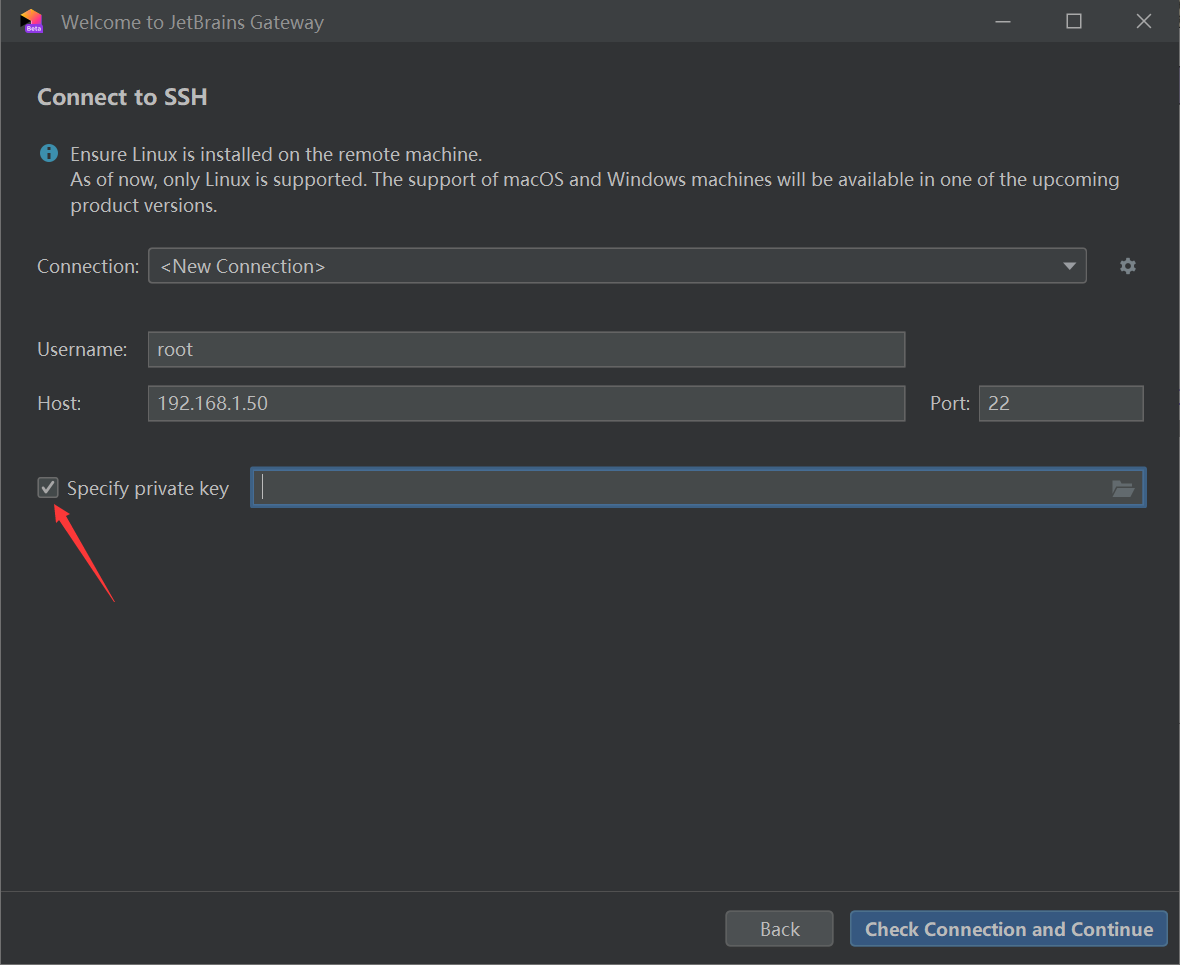This screenshot has width=1180, height=965.
Task: Maximize the Gateway window
Action: [1074, 21]
